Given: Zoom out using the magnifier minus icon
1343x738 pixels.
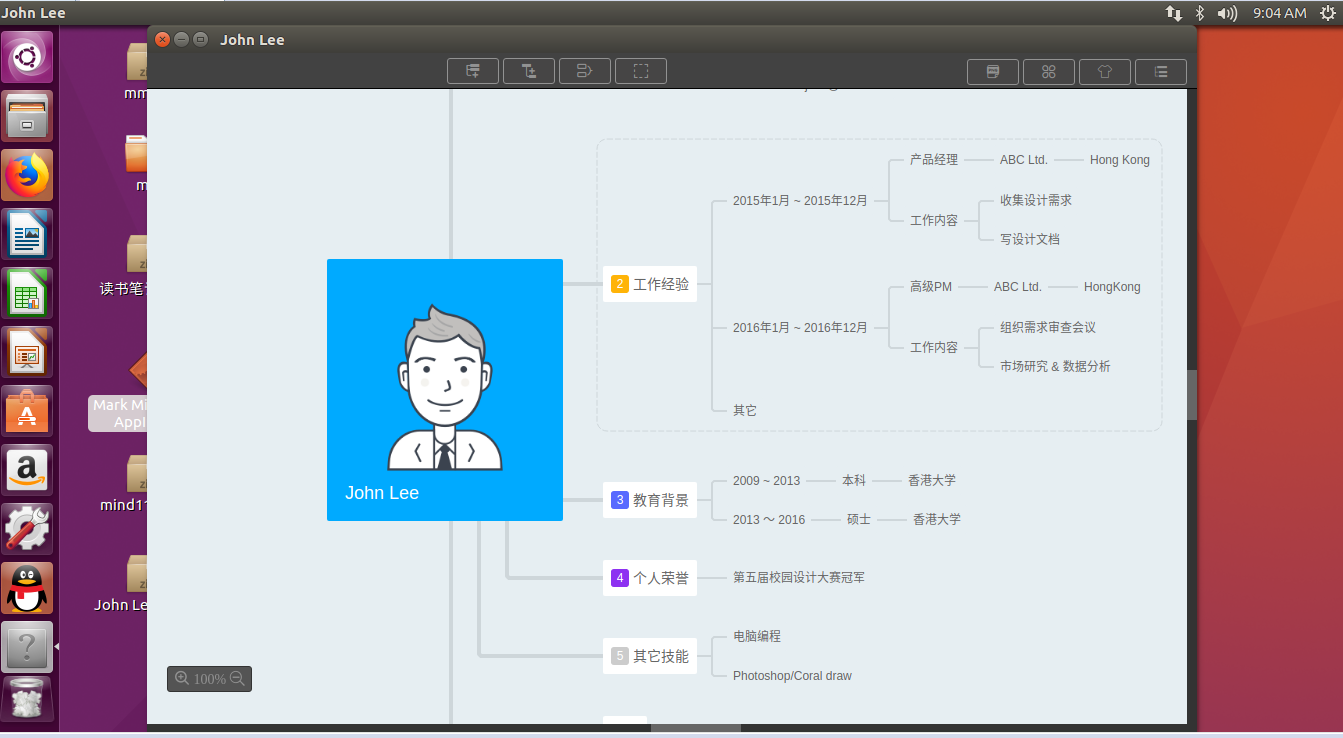Looking at the screenshot, I should [x=237, y=679].
